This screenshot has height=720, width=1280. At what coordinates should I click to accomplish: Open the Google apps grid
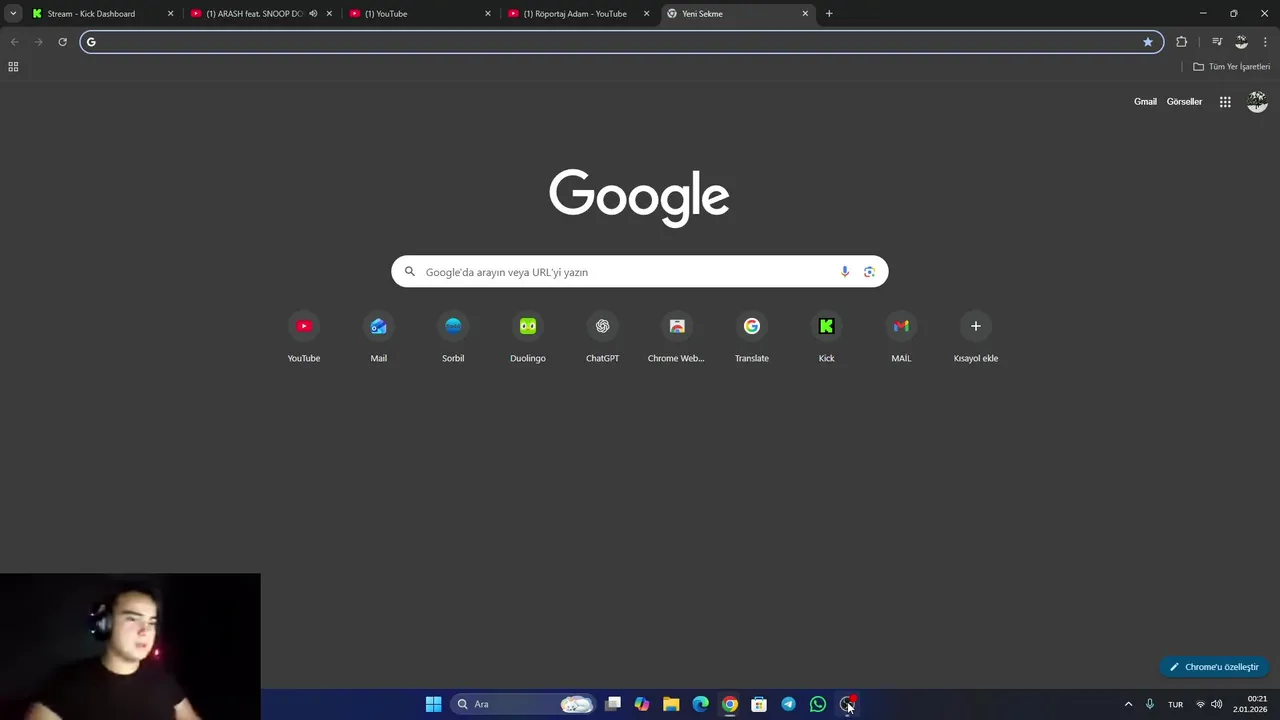click(1225, 102)
